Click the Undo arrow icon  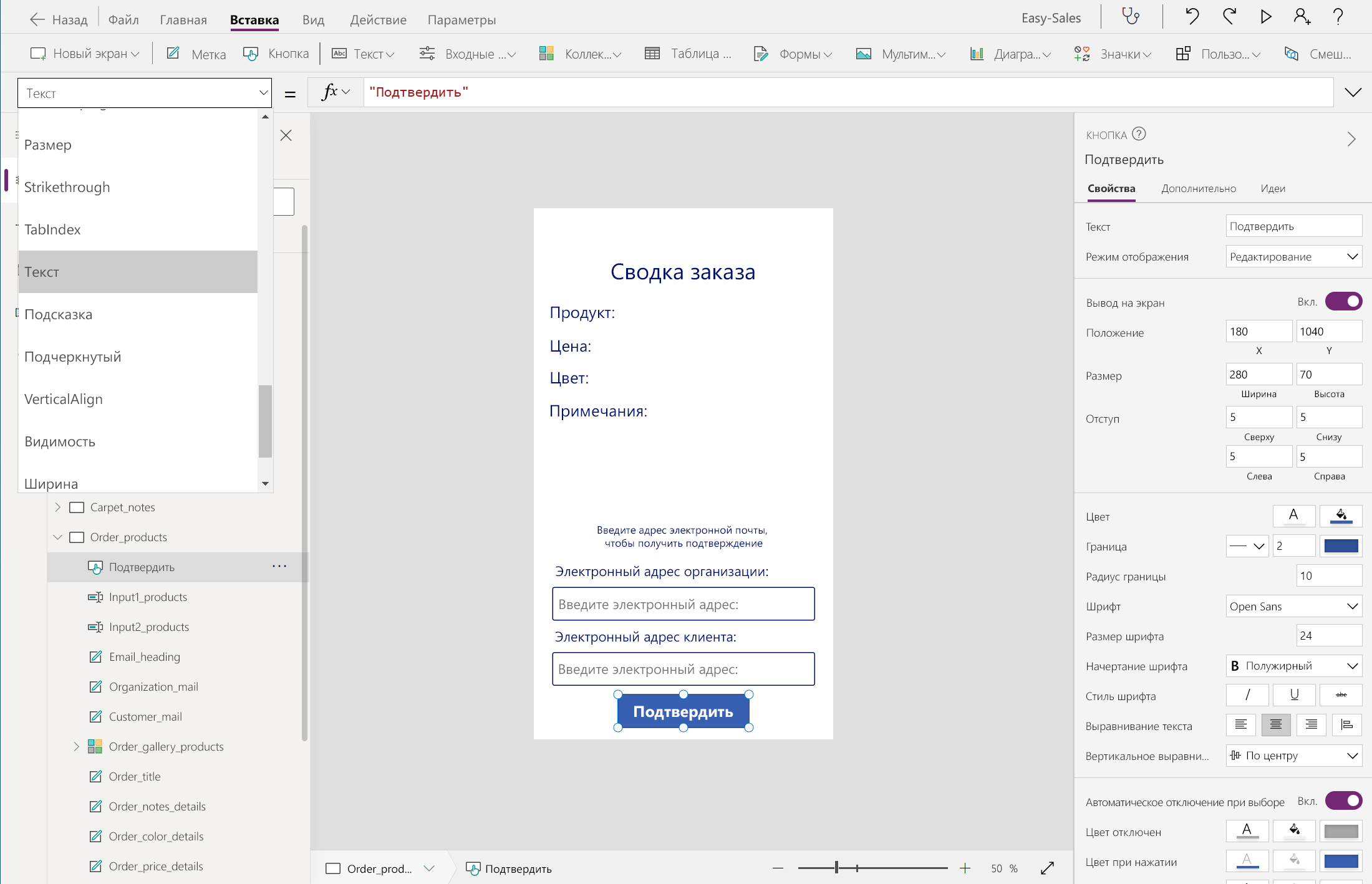(1192, 17)
